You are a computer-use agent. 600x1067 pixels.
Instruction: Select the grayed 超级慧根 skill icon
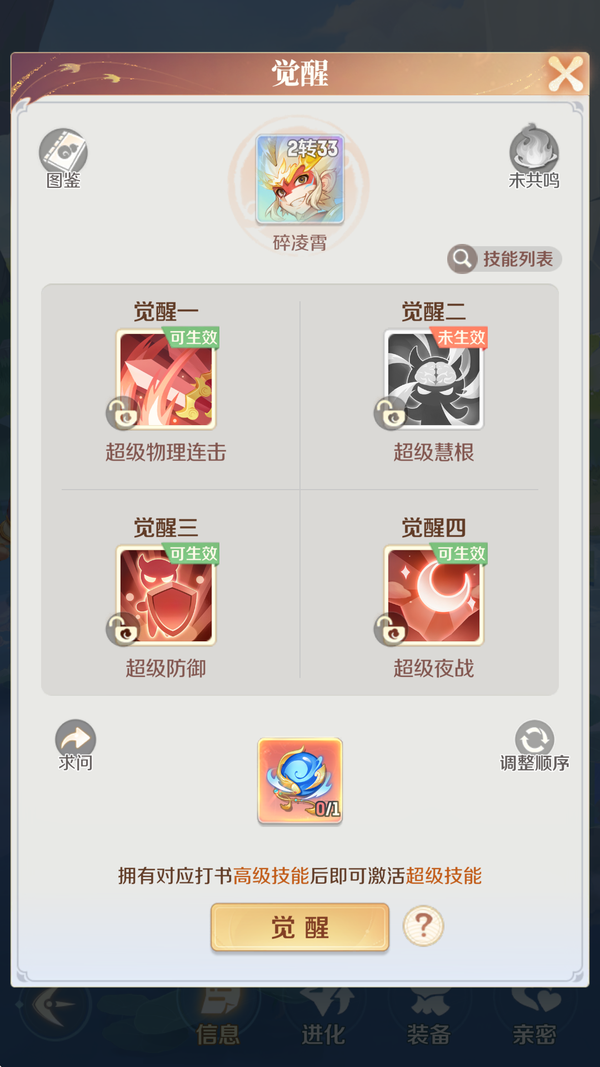click(433, 380)
